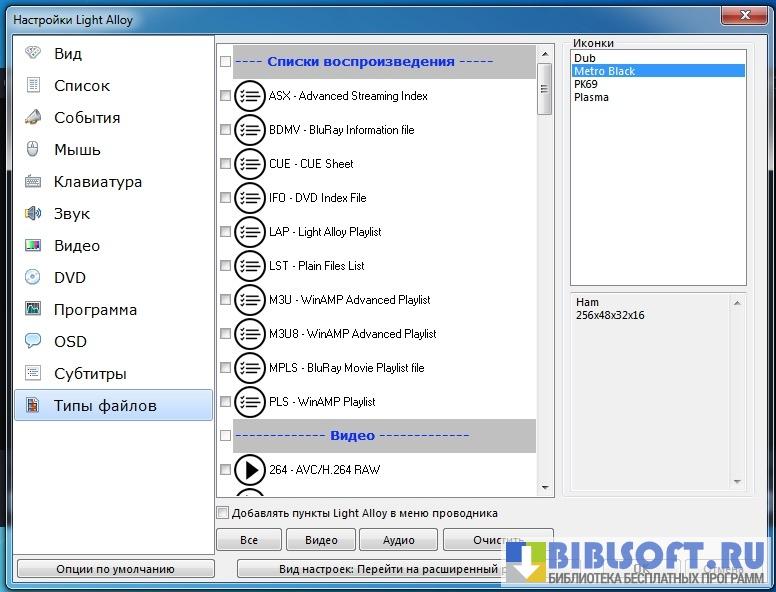Click the play icon beside 264 AVC/H.264 RAW
Screen dimensions: 776x592
point(249,470)
